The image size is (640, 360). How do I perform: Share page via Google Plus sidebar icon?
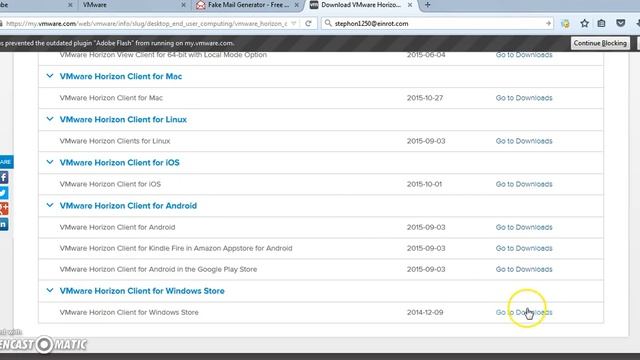coord(4,209)
